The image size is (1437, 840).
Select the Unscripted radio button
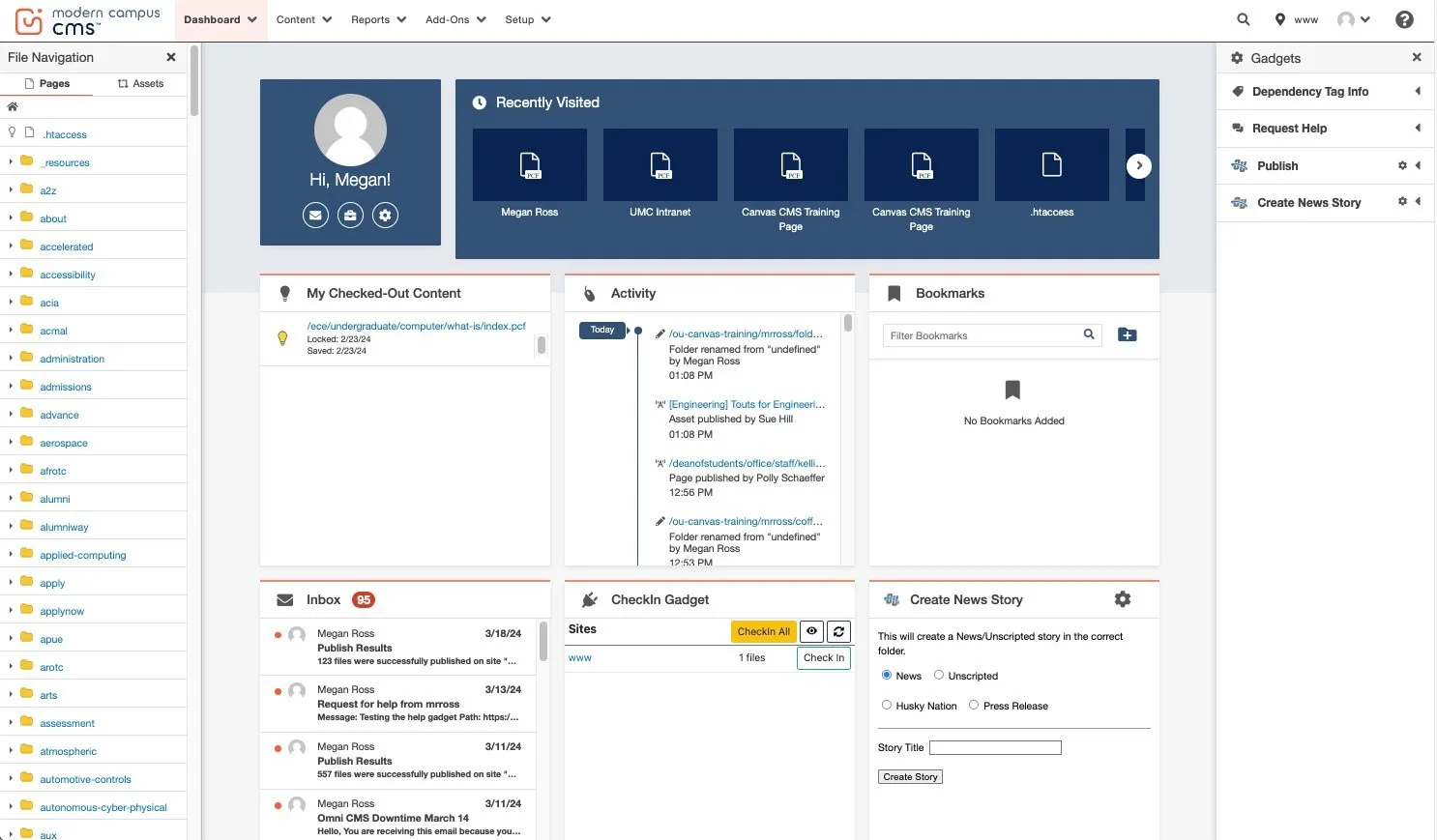[x=938, y=675]
